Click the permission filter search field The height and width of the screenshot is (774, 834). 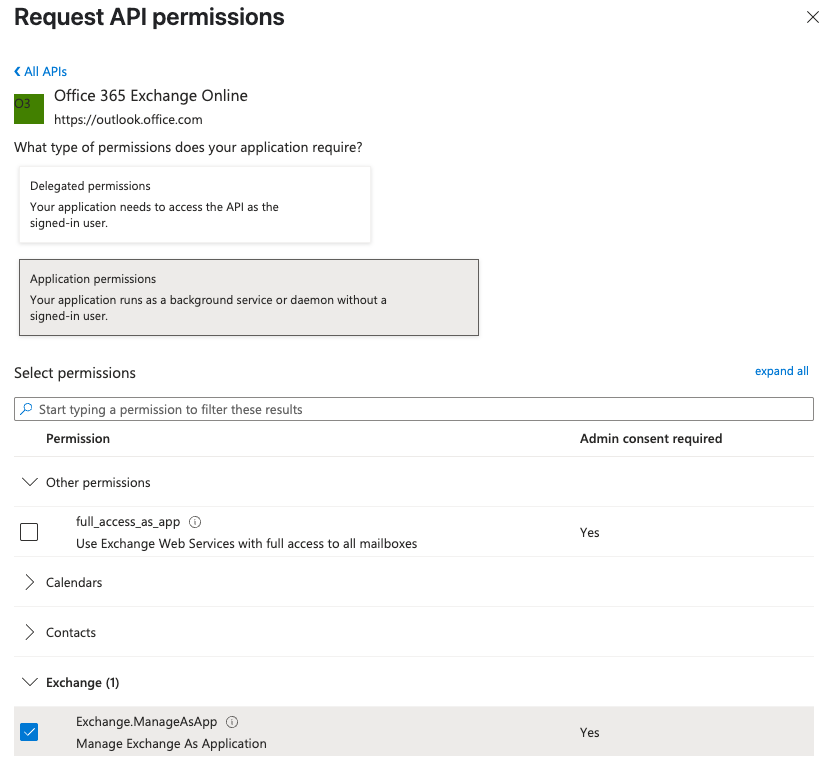pos(300,408)
